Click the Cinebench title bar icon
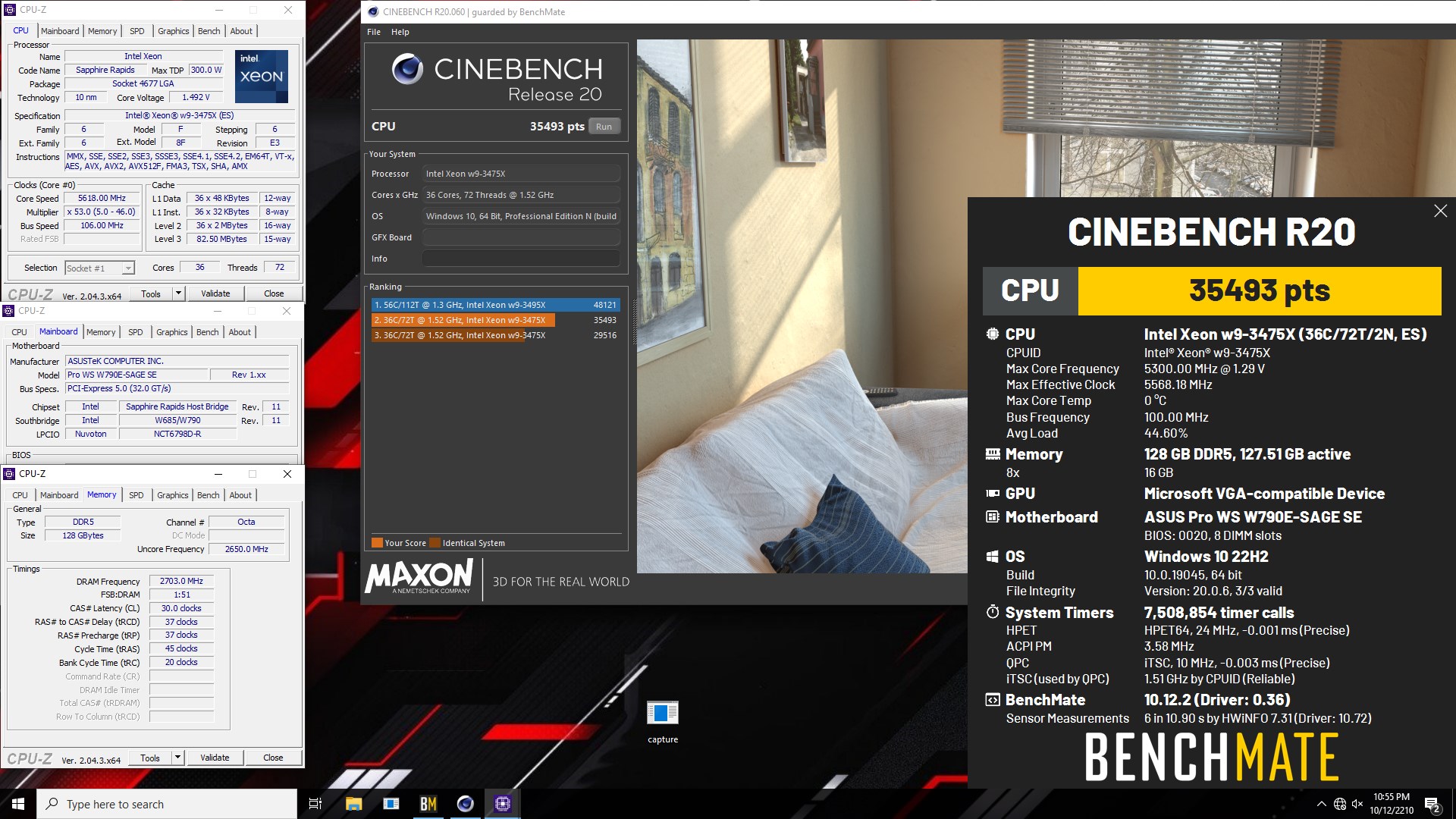Image resolution: width=1456 pixels, height=819 pixels. coord(372,11)
